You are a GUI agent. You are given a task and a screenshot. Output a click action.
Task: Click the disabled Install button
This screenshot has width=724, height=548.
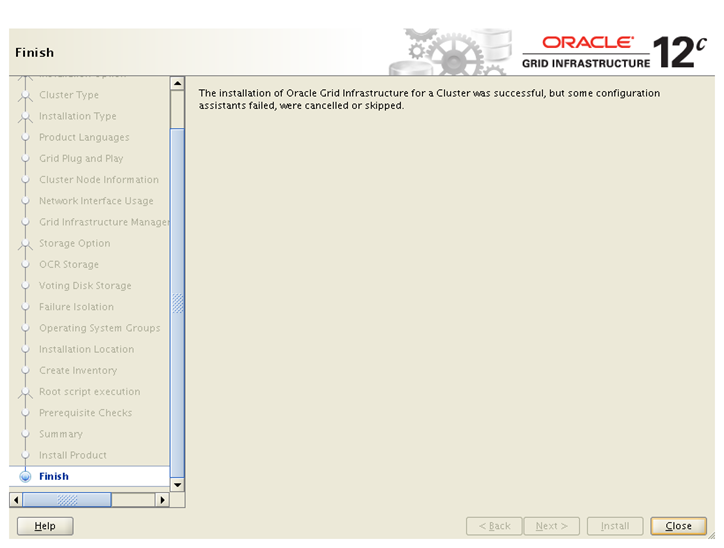coord(615,526)
